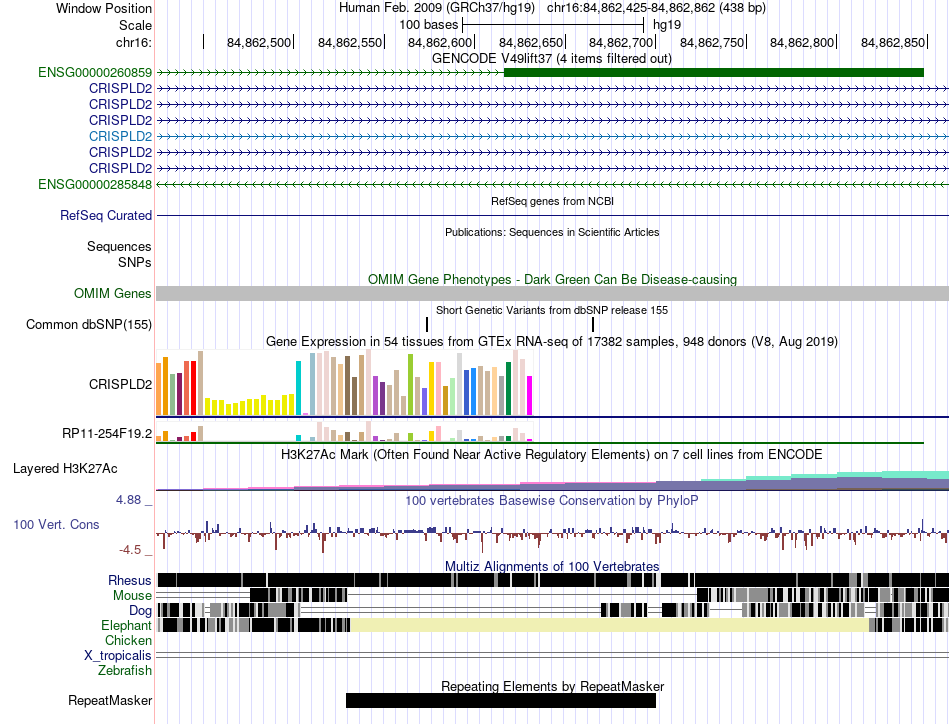Click the Rhesus alignment label

coord(129,580)
